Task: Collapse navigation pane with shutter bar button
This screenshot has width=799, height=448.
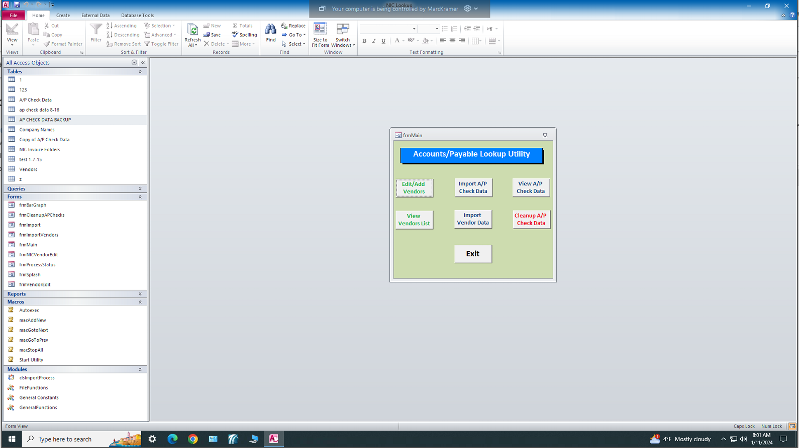Action: point(143,63)
